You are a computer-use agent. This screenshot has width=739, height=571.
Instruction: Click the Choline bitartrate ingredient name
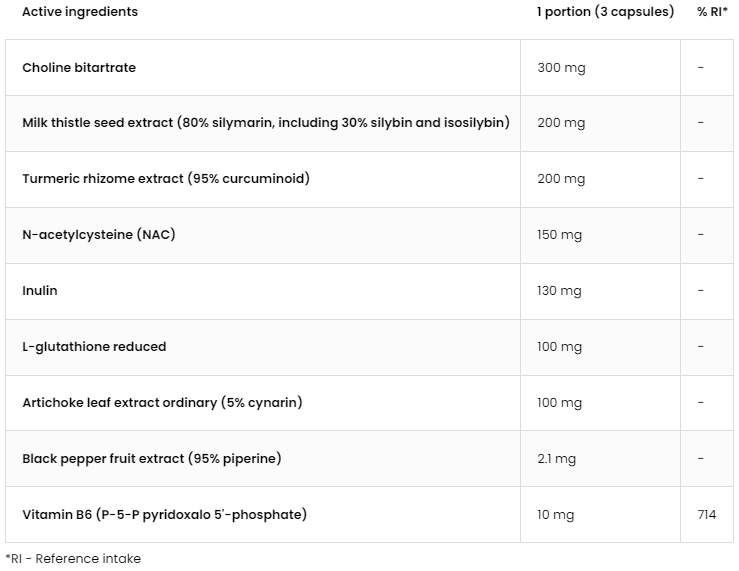(79, 67)
